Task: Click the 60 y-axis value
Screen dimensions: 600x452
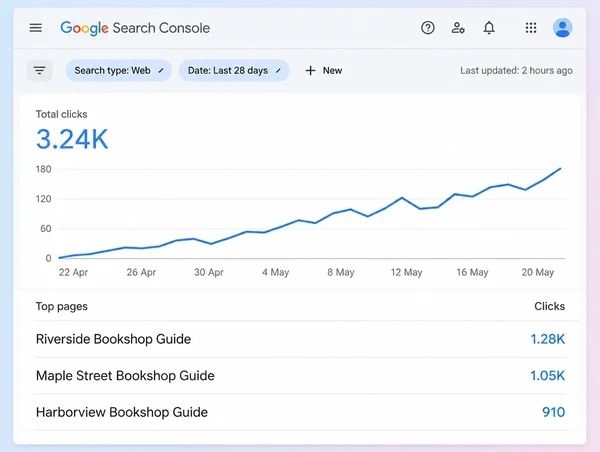Action: click(46, 228)
